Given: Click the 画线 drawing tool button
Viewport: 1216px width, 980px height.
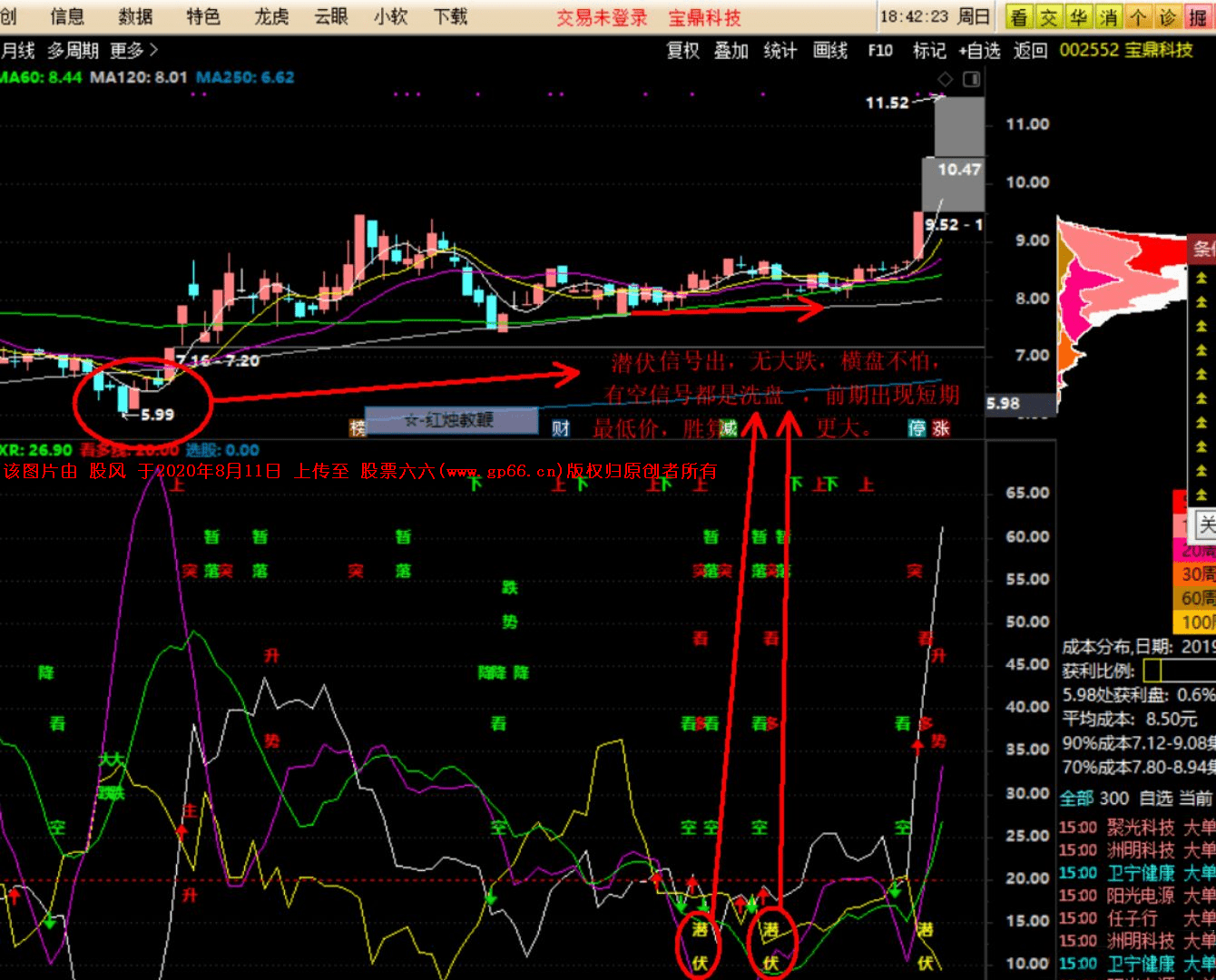Looking at the screenshot, I should [830, 51].
